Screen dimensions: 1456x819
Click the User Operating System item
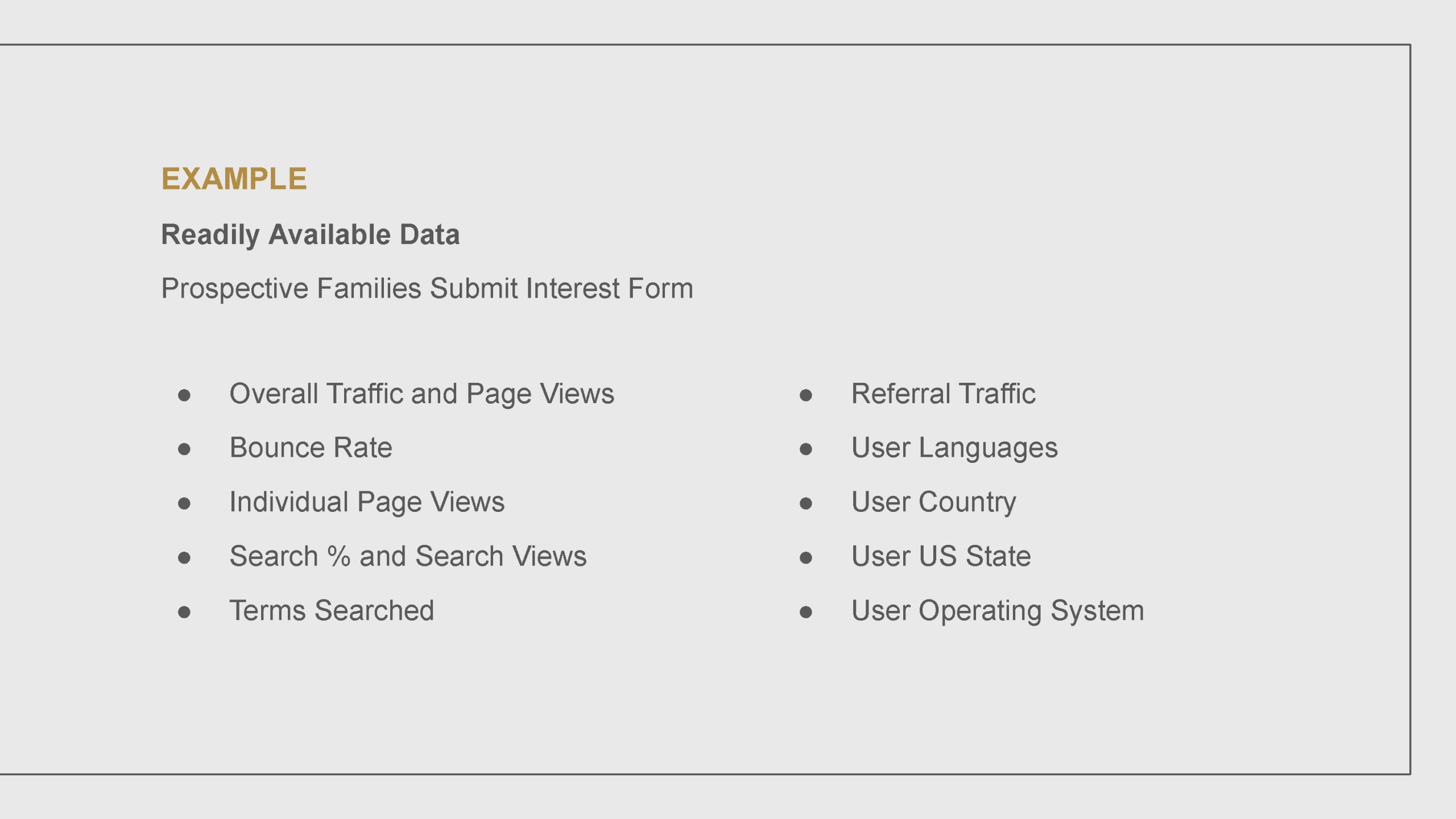pos(998,611)
